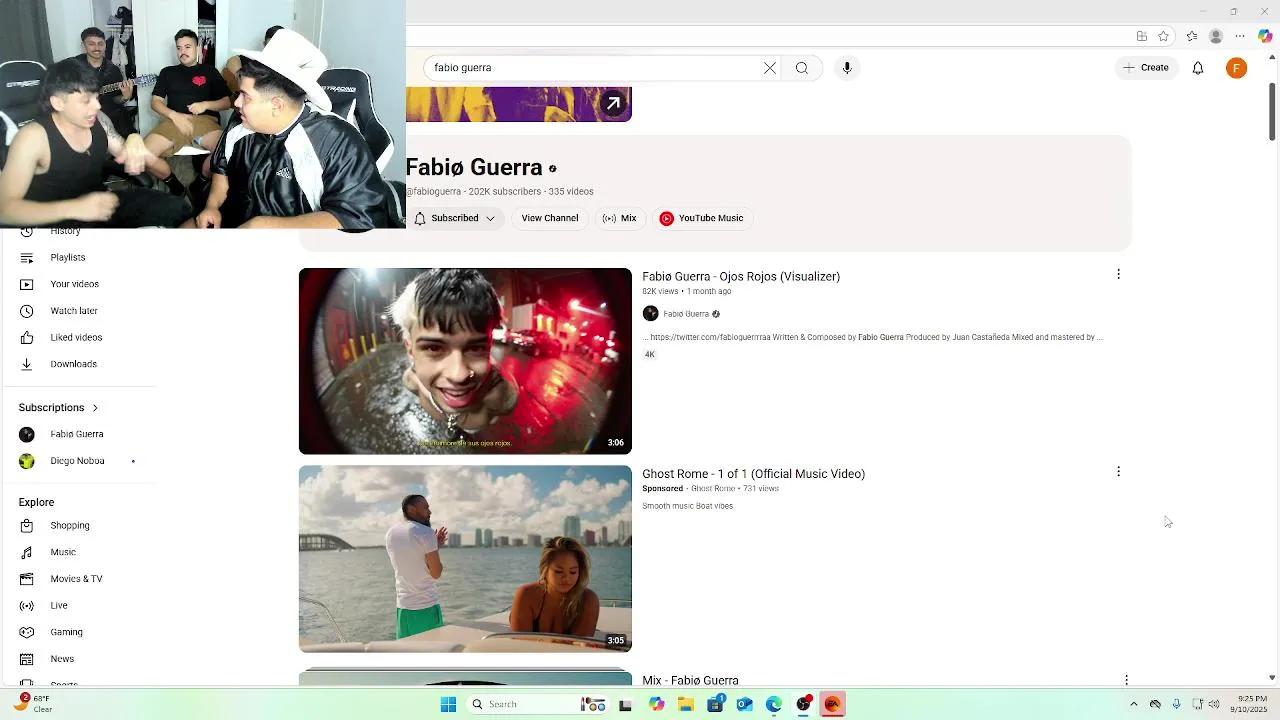Image resolution: width=1280 pixels, height=720 pixels.
Task: Click Fabio Guerra channel name under Ojos Rojos
Action: tap(686, 314)
